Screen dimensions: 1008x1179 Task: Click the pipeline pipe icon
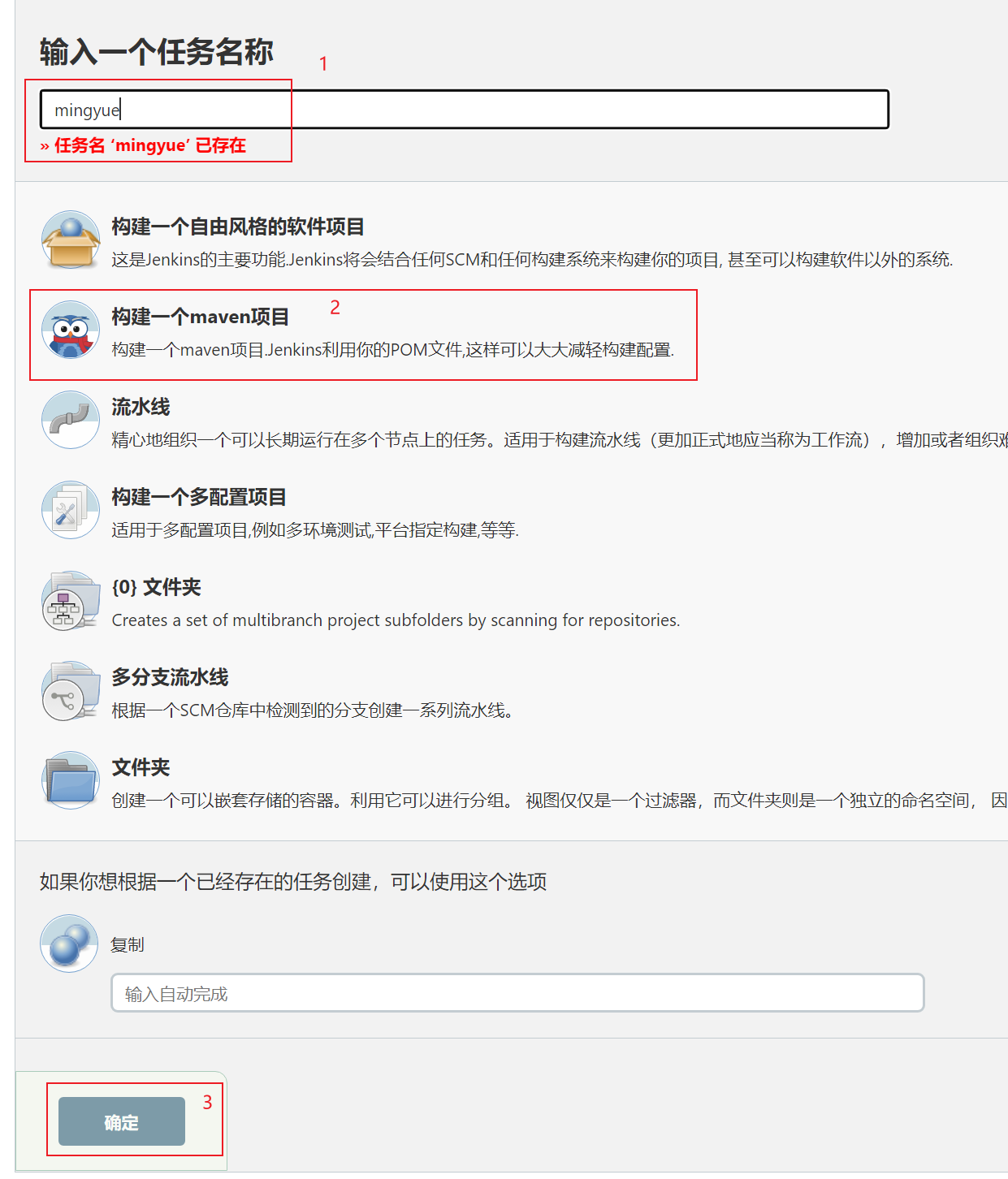(71, 421)
